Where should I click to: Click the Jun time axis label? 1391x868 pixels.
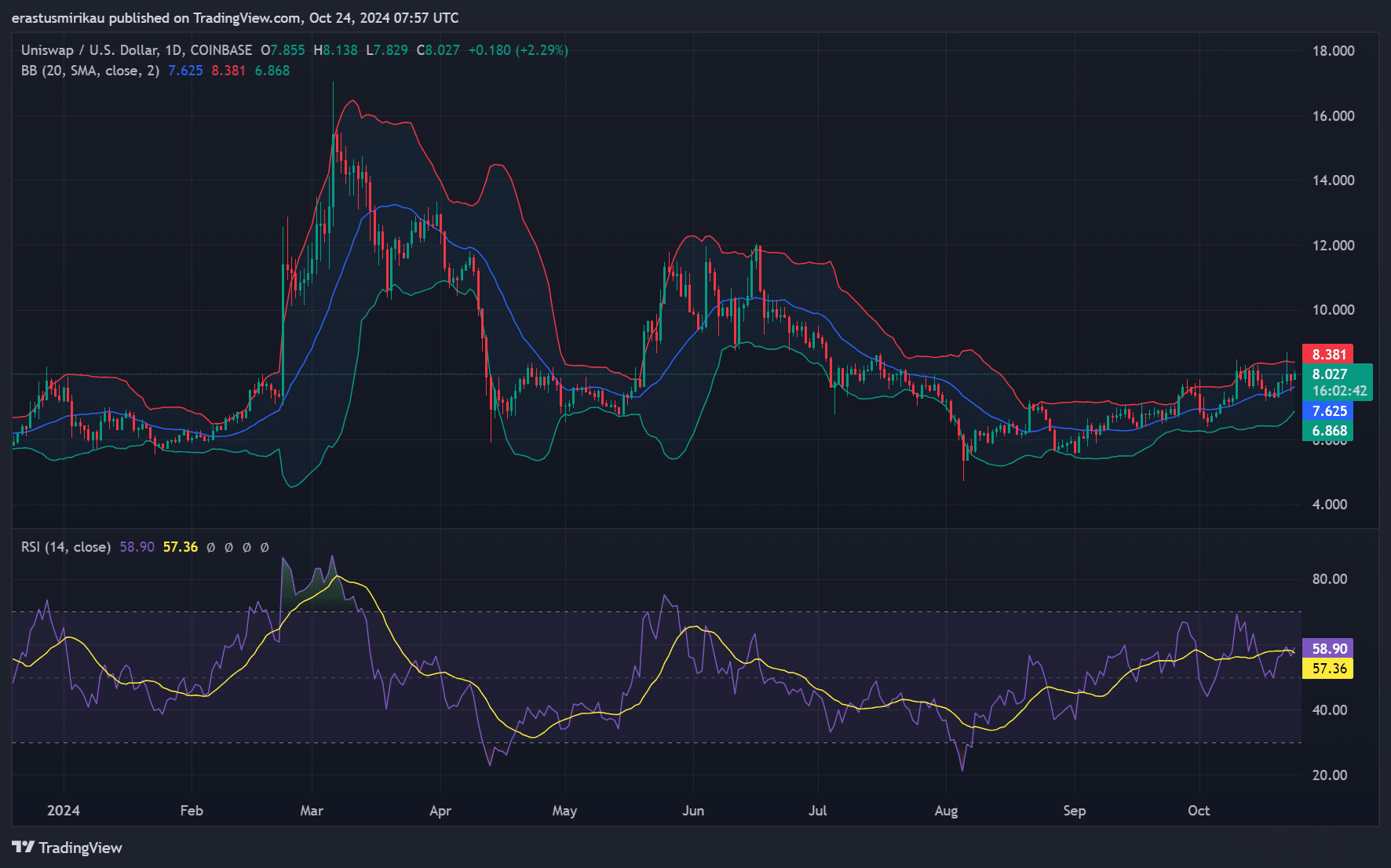[693, 811]
